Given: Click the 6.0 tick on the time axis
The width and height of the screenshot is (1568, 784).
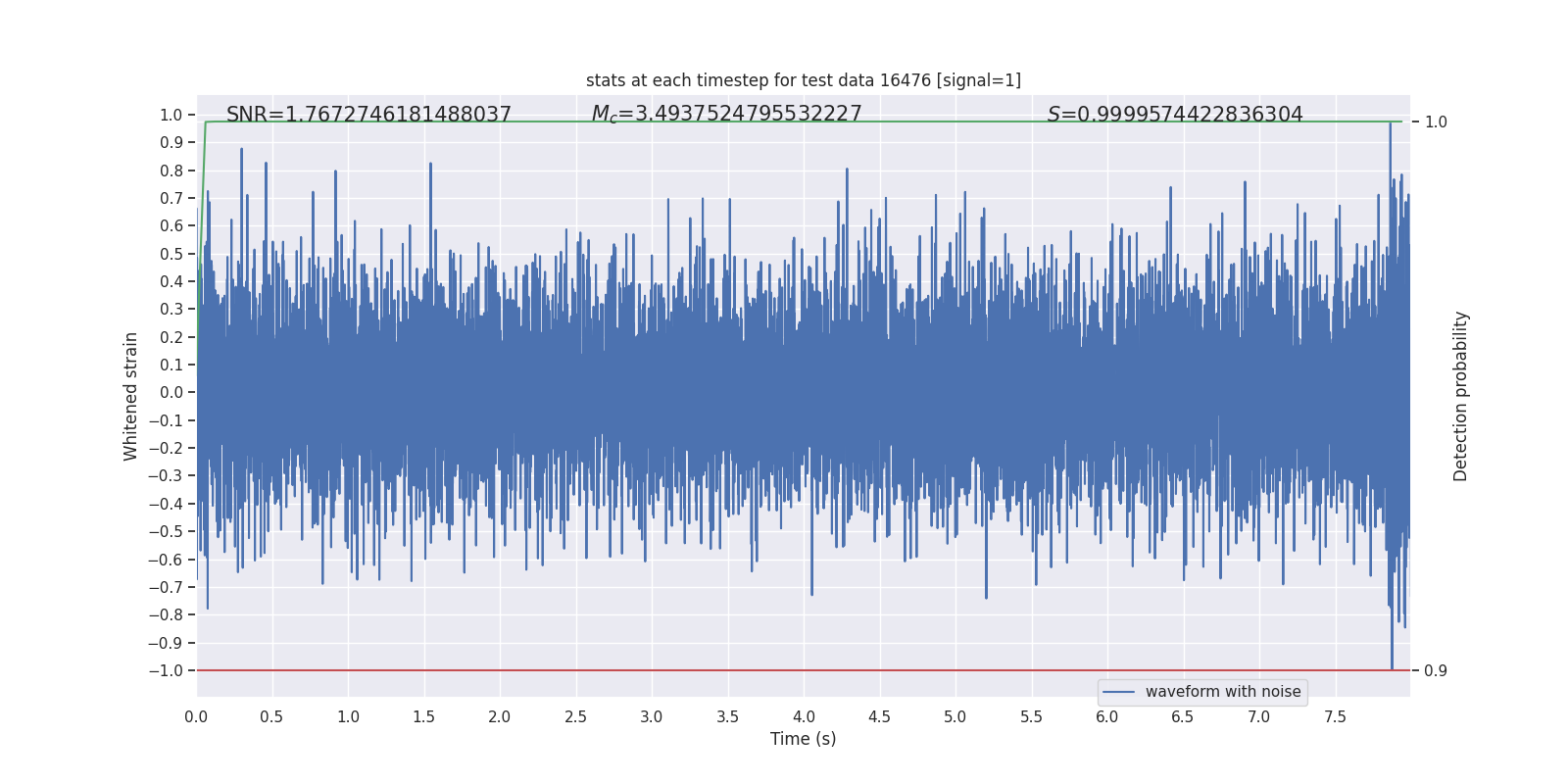Looking at the screenshot, I should point(1106,716).
